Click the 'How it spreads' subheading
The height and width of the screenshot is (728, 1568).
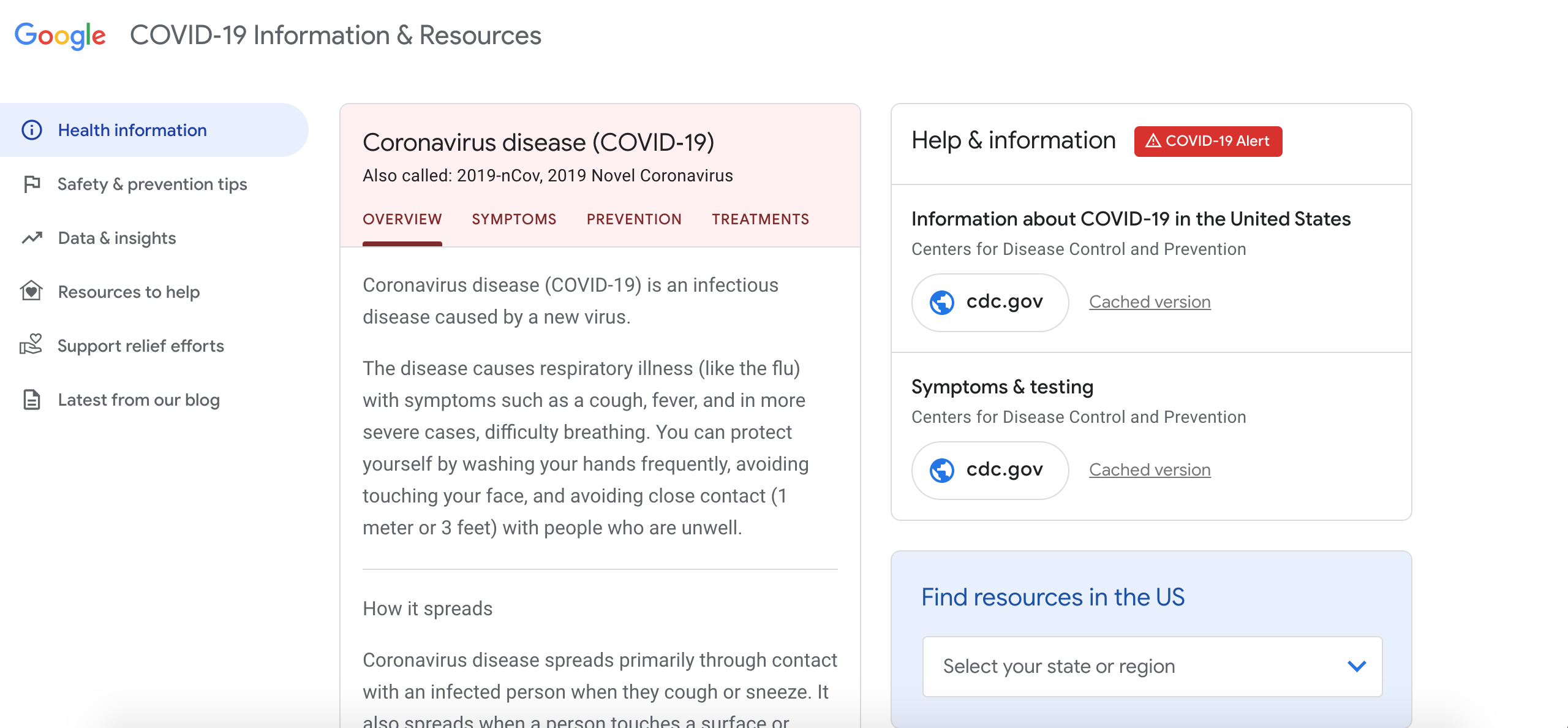click(428, 609)
